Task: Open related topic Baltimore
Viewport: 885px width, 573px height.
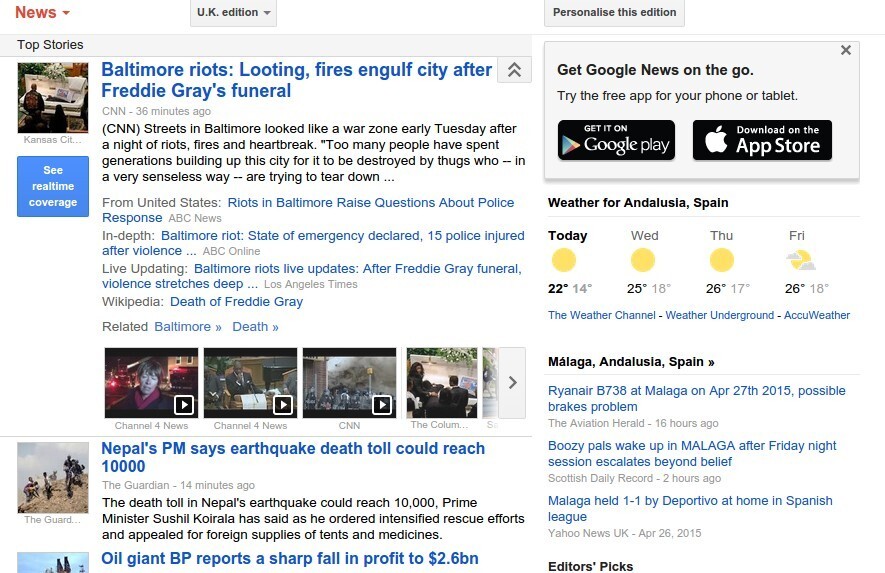Action: [x=188, y=327]
